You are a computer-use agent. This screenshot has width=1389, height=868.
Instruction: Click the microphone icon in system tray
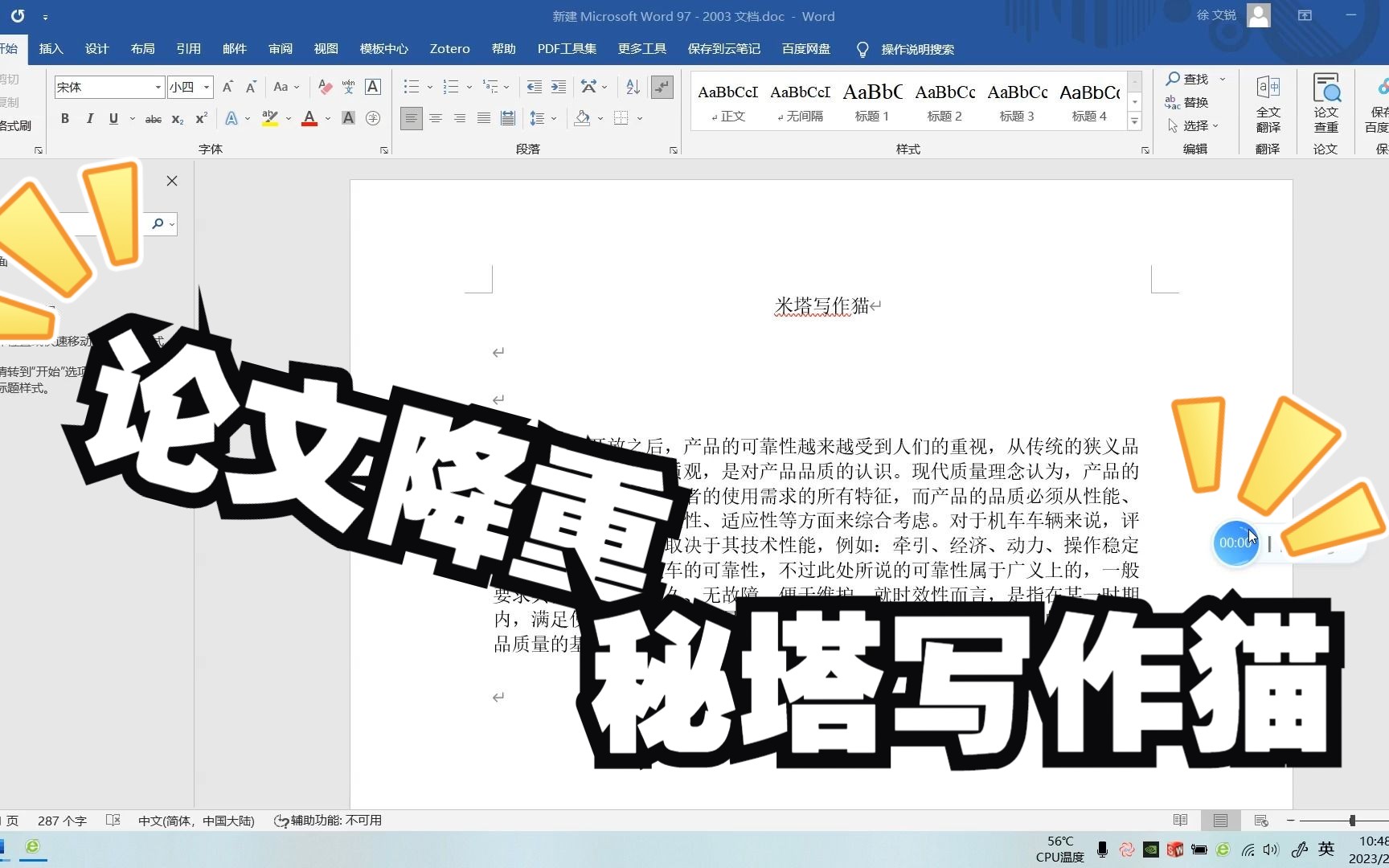(x=1103, y=850)
